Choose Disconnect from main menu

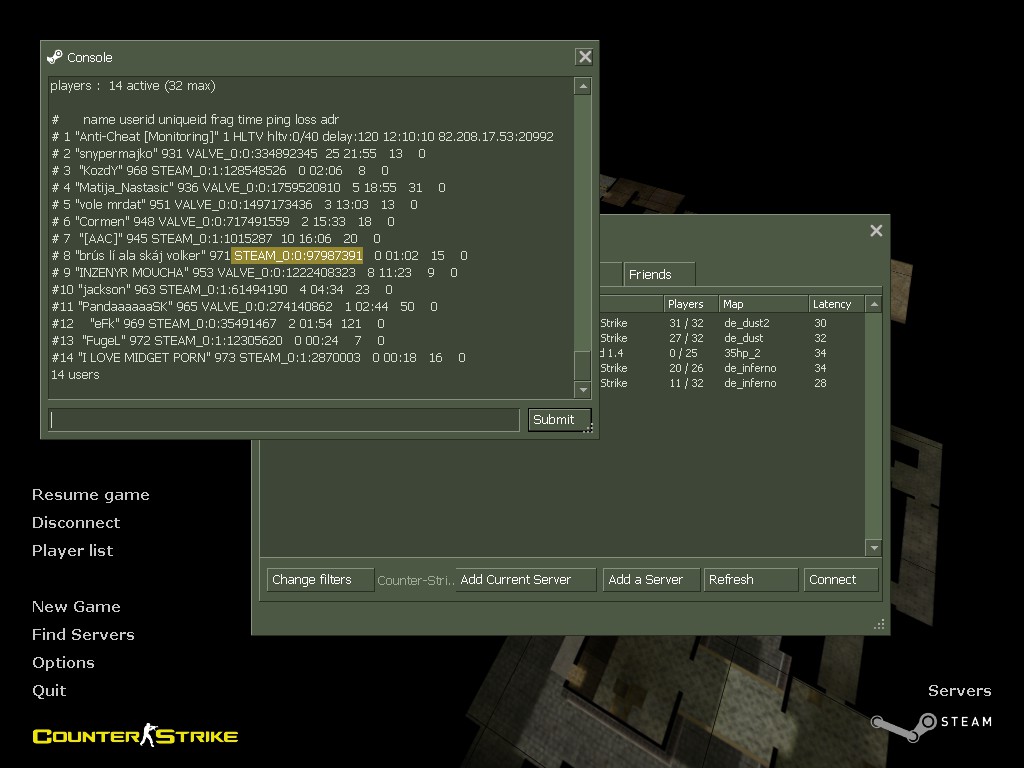(76, 522)
